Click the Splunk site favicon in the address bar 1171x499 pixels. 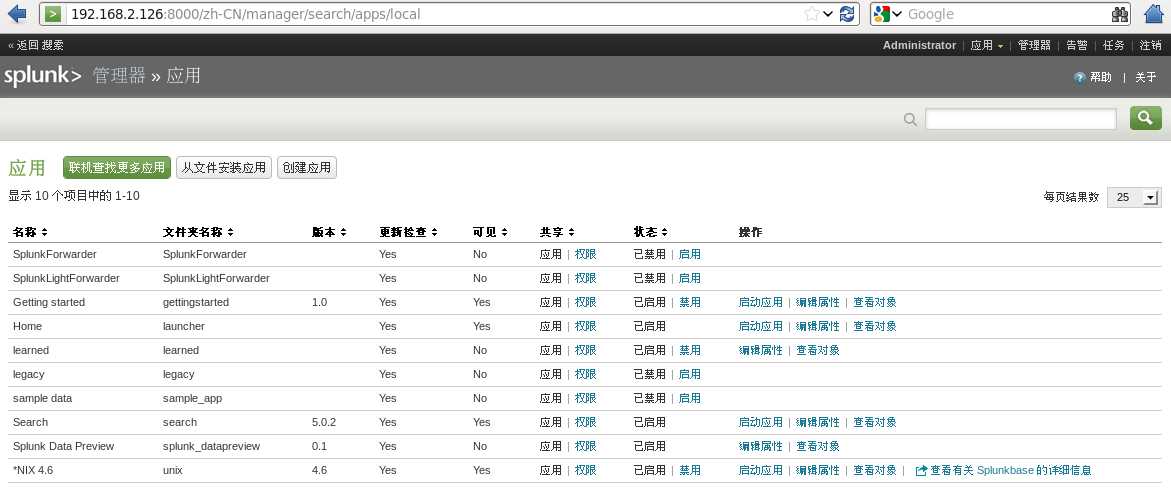point(52,13)
